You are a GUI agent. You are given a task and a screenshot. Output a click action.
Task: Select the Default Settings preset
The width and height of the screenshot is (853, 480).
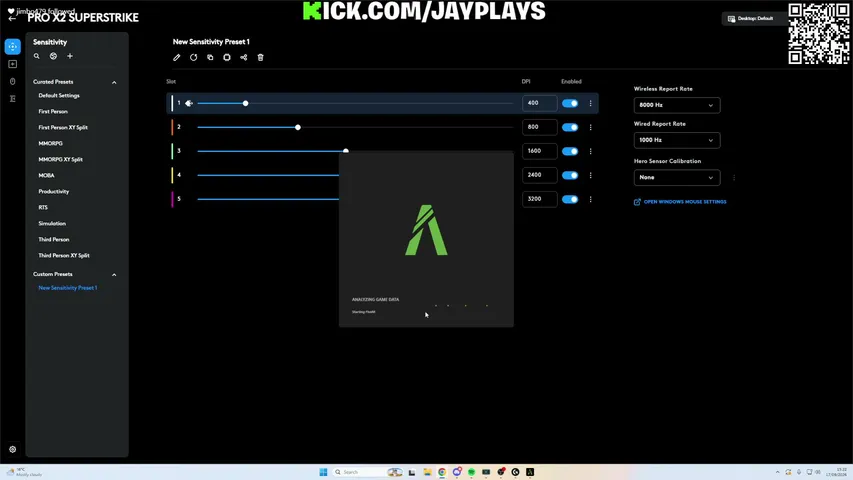point(59,96)
